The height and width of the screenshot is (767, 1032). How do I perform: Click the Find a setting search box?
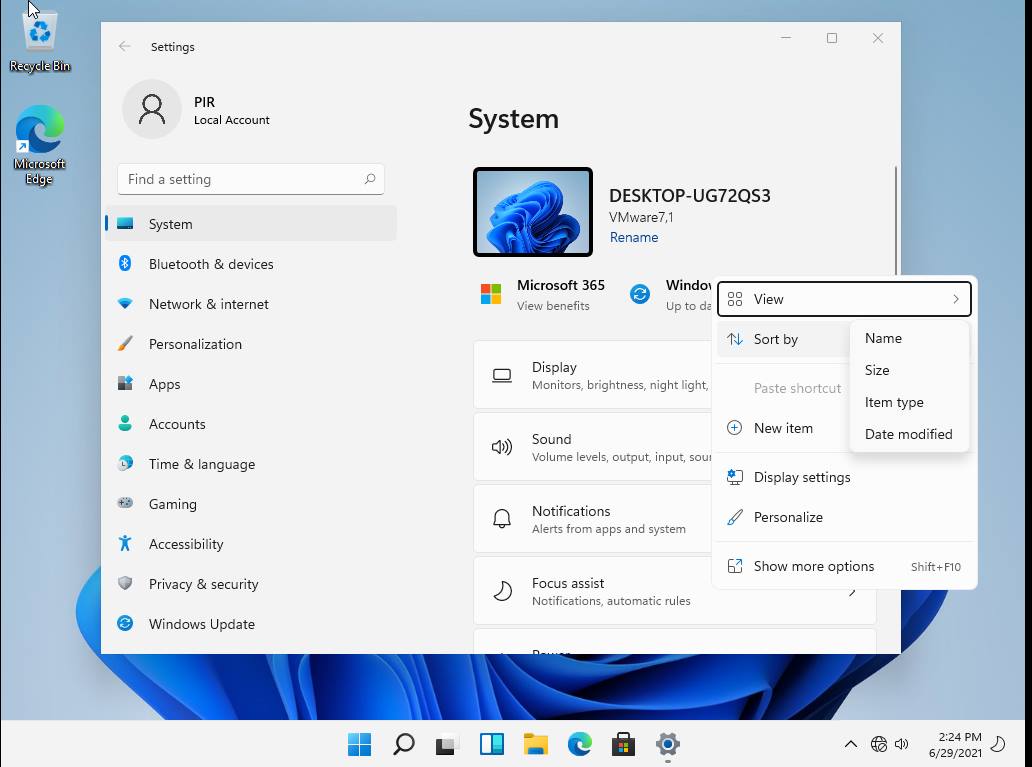coord(251,179)
